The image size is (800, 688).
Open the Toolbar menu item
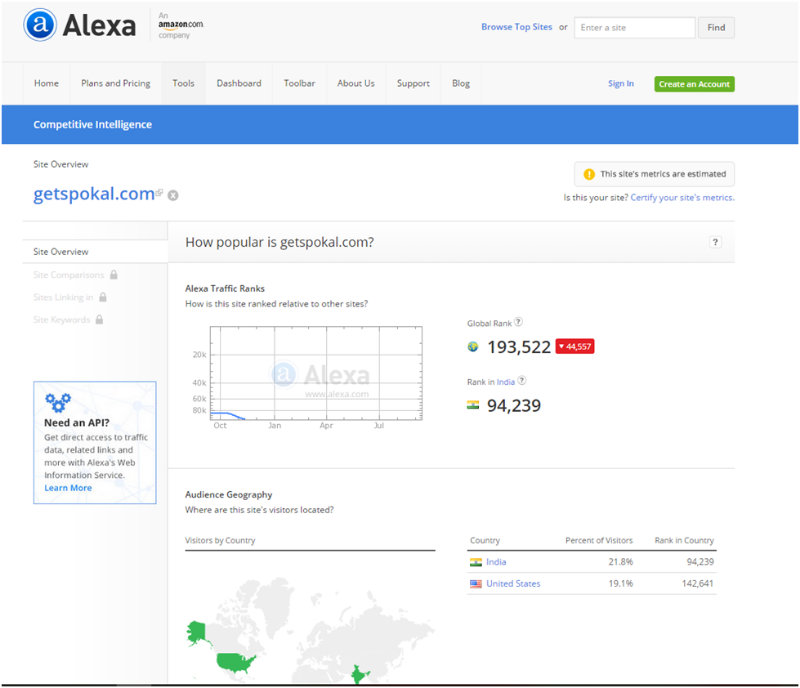coord(299,83)
